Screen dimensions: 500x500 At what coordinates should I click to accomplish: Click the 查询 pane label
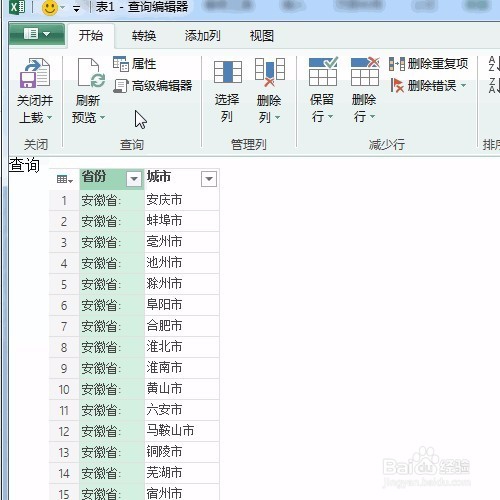coord(24,165)
